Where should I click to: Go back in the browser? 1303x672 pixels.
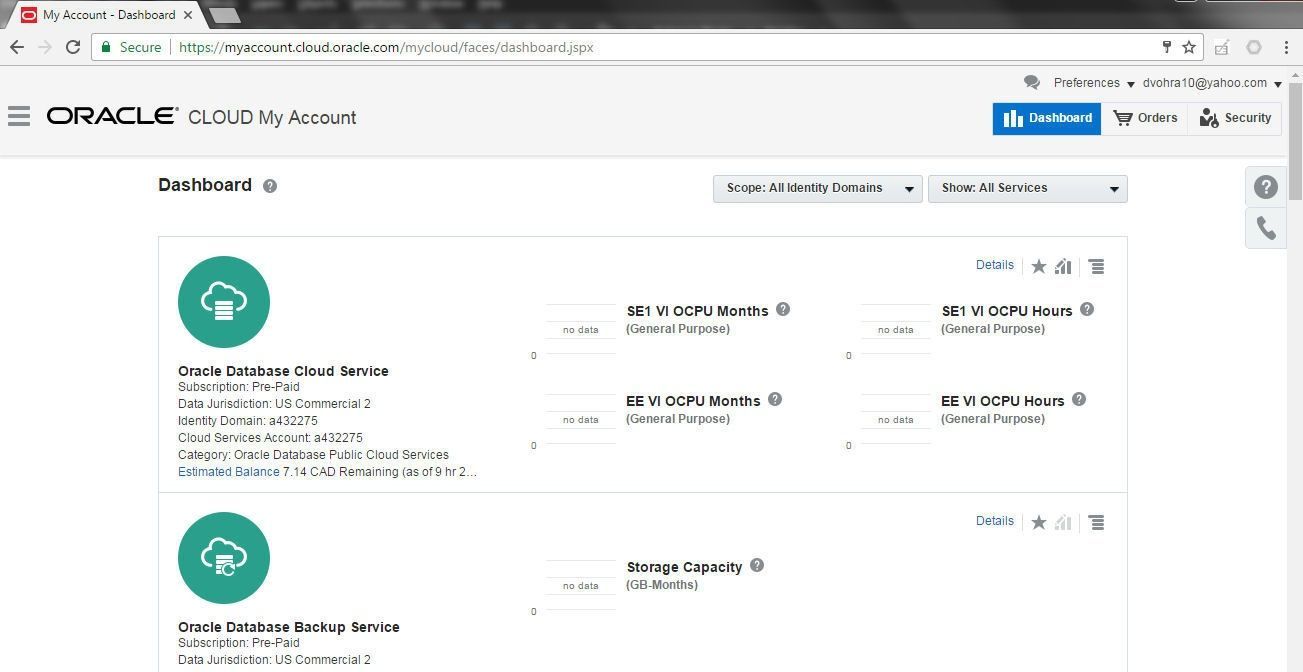point(17,47)
